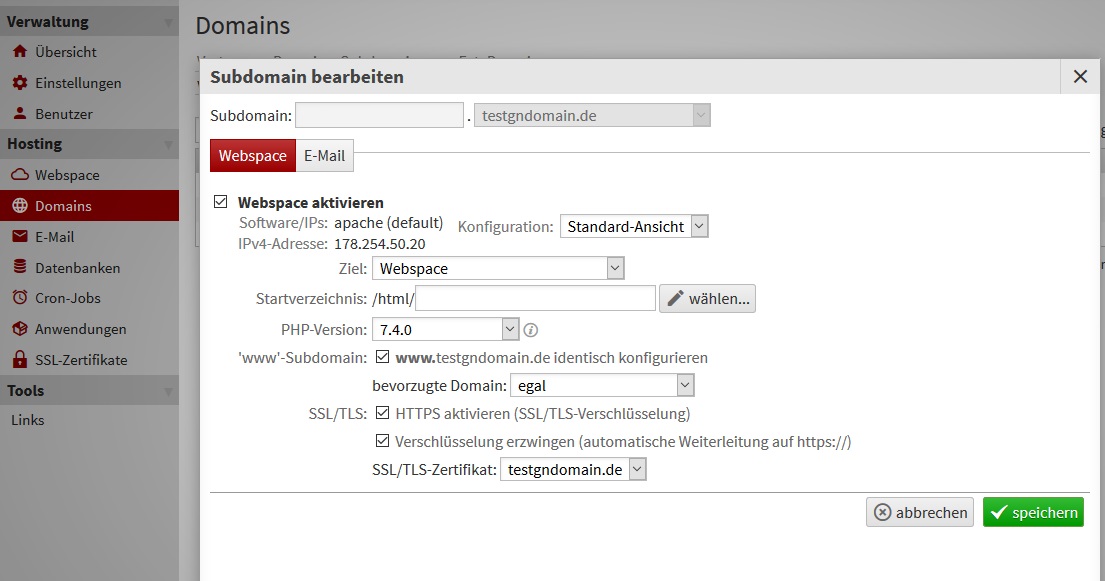Click the Benutzer person icon
The height and width of the screenshot is (581, 1105).
pyautogui.click(x=19, y=114)
